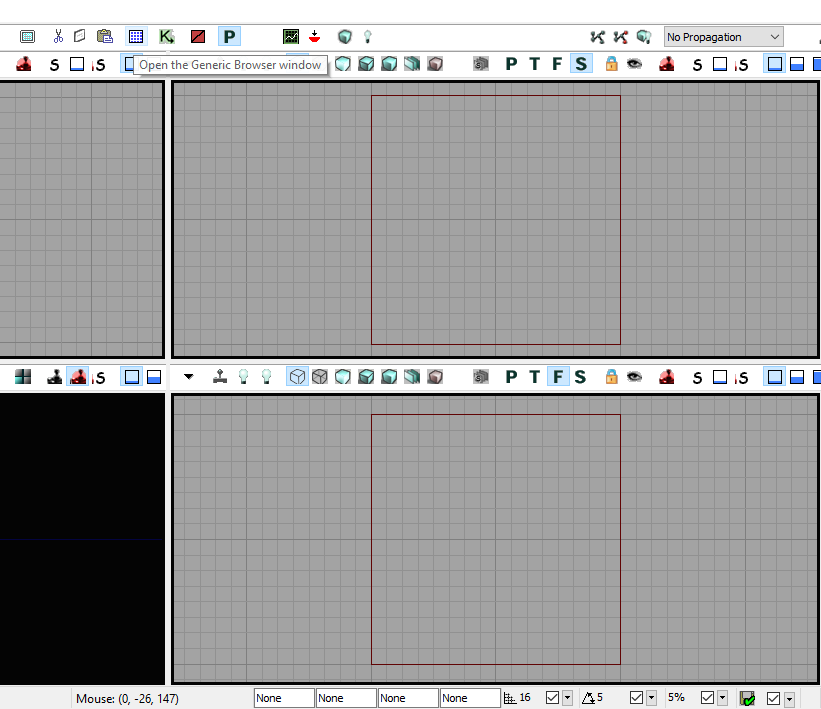This screenshot has width=821, height=709.
Task: Click the first None status field
Action: (x=284, y=698)
